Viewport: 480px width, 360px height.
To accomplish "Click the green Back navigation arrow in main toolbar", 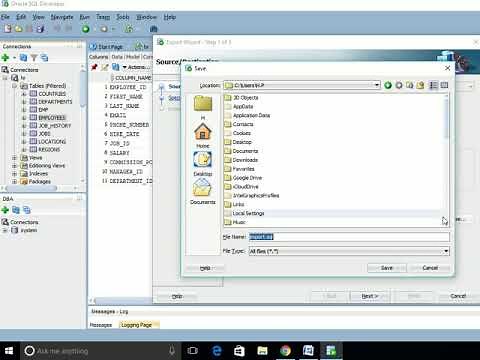I will pyautogui.click(x=86, y=29).
